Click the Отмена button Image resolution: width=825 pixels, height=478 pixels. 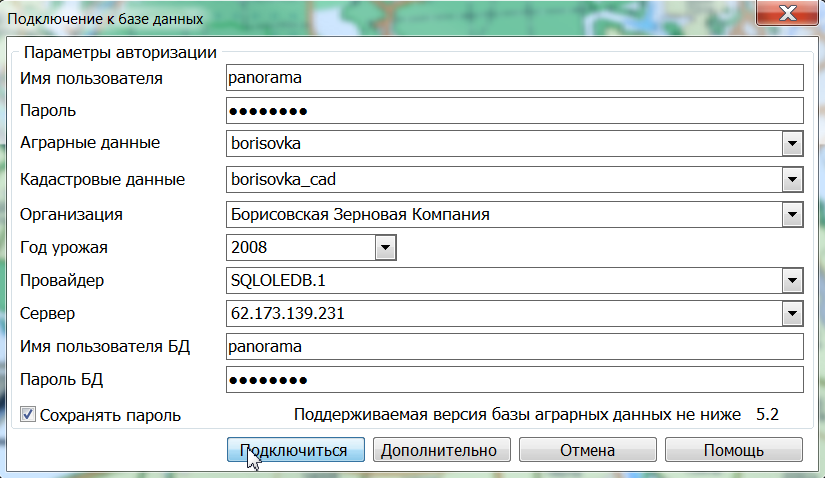point(586,450)
